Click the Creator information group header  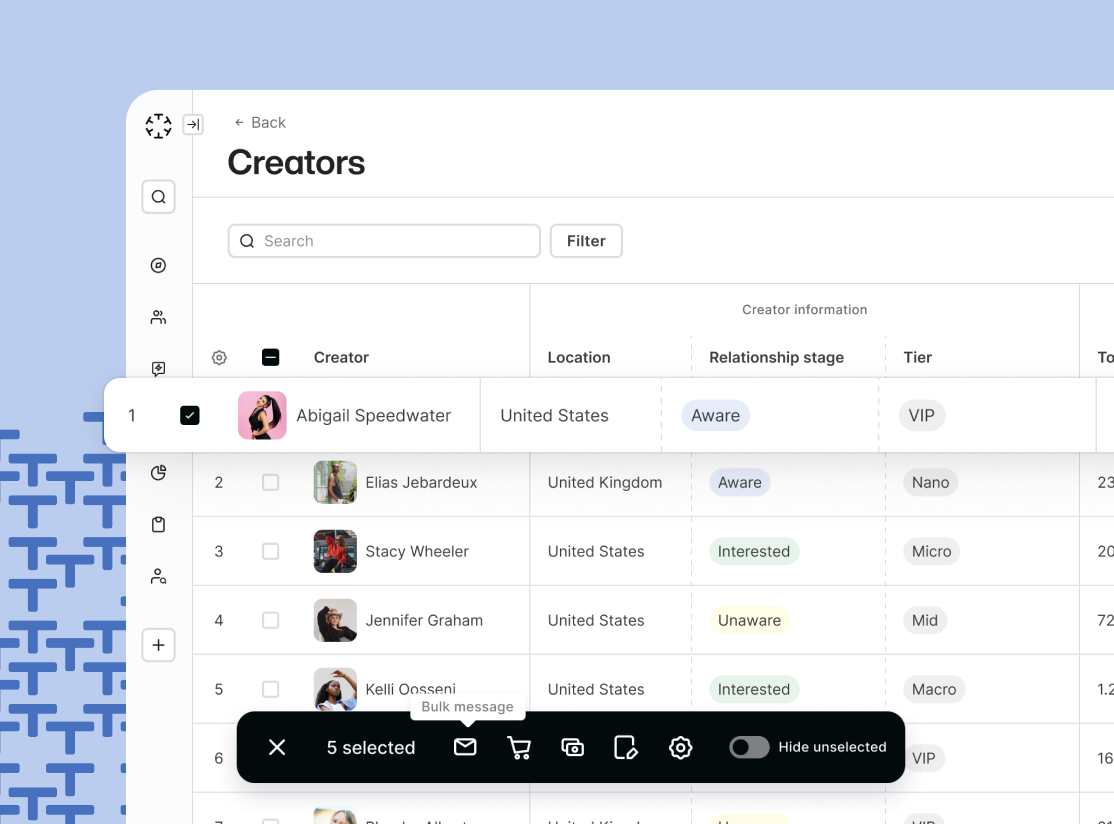(x=804, y=310)
